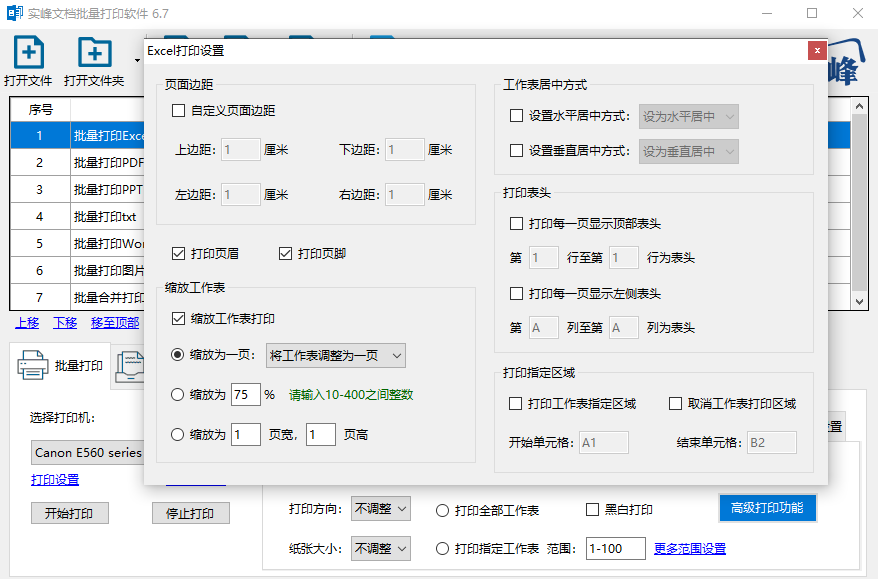Click the second tab's document-printer icon
The height and width of the screenshot is (579, 878).
(x=130, y=367)
